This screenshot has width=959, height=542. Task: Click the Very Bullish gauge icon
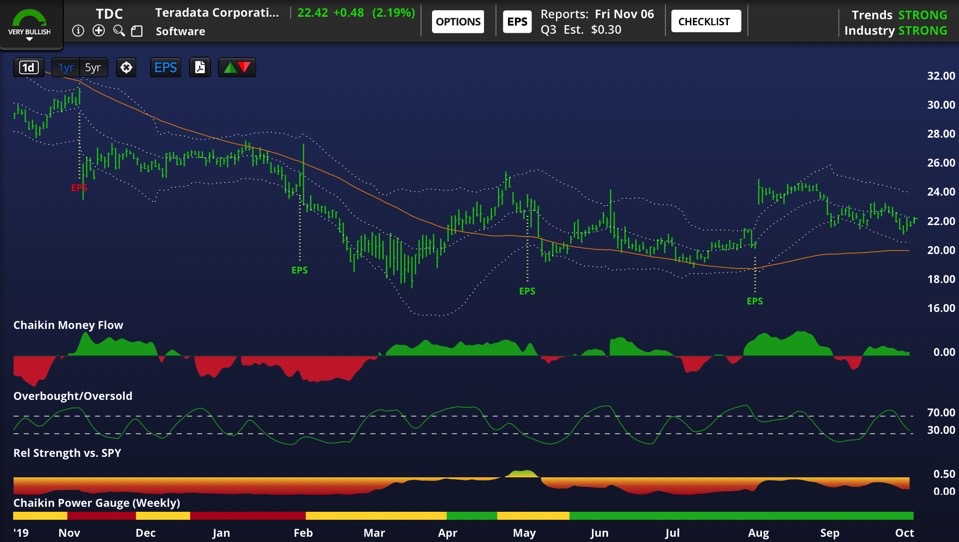[x=29, y=18]
